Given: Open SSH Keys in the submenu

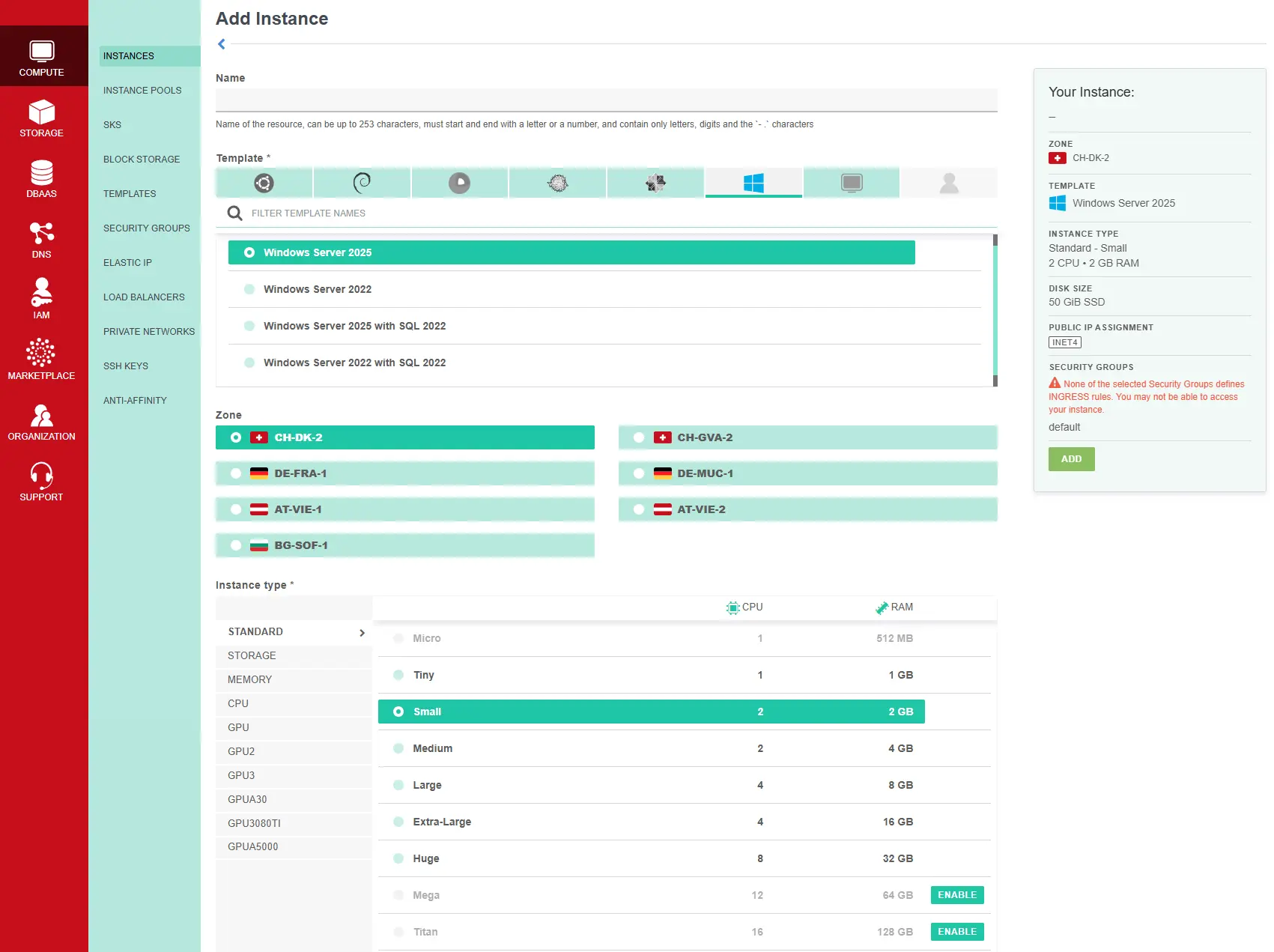Looking at the screenshot, I should pos(126,366).
